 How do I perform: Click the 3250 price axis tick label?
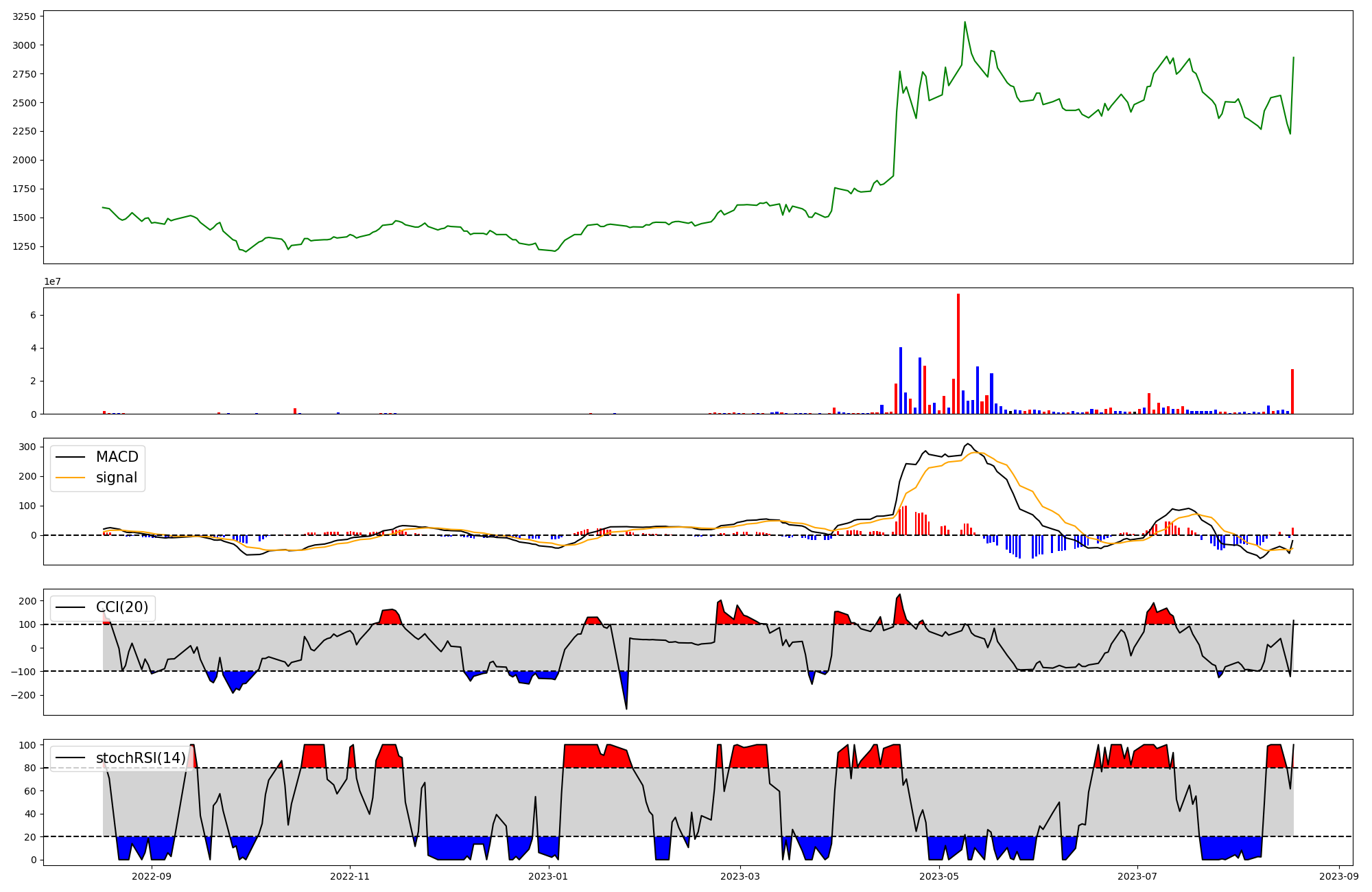click(25, 16)
